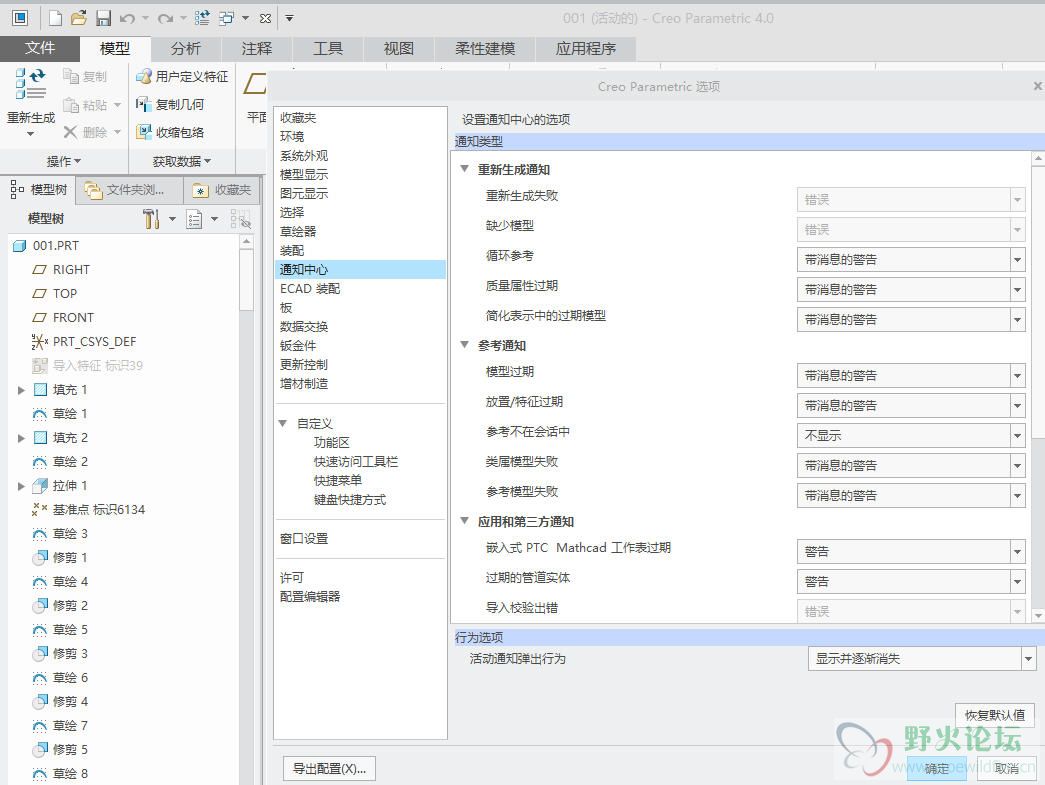Expand the 填充 1 tree node
The width and height of the screenshot is (1045, 785).
(21, 390)
